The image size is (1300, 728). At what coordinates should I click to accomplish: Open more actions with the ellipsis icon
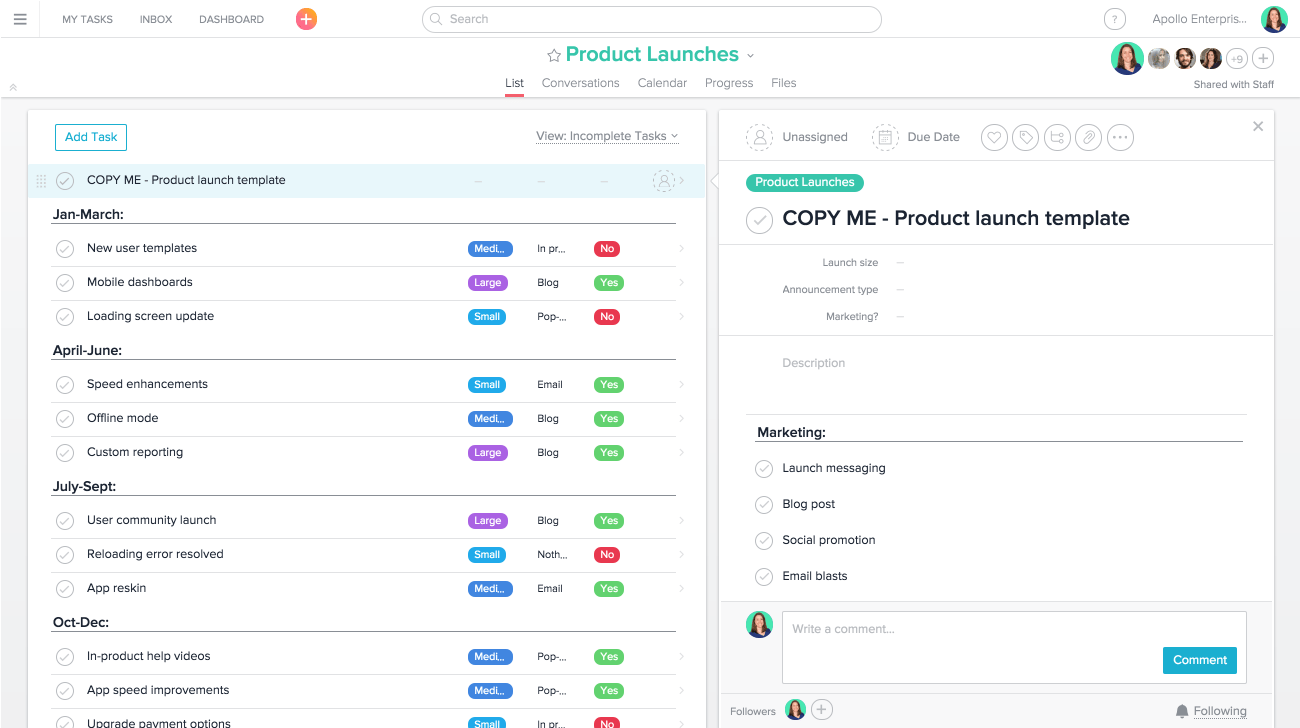point(1120,137)
